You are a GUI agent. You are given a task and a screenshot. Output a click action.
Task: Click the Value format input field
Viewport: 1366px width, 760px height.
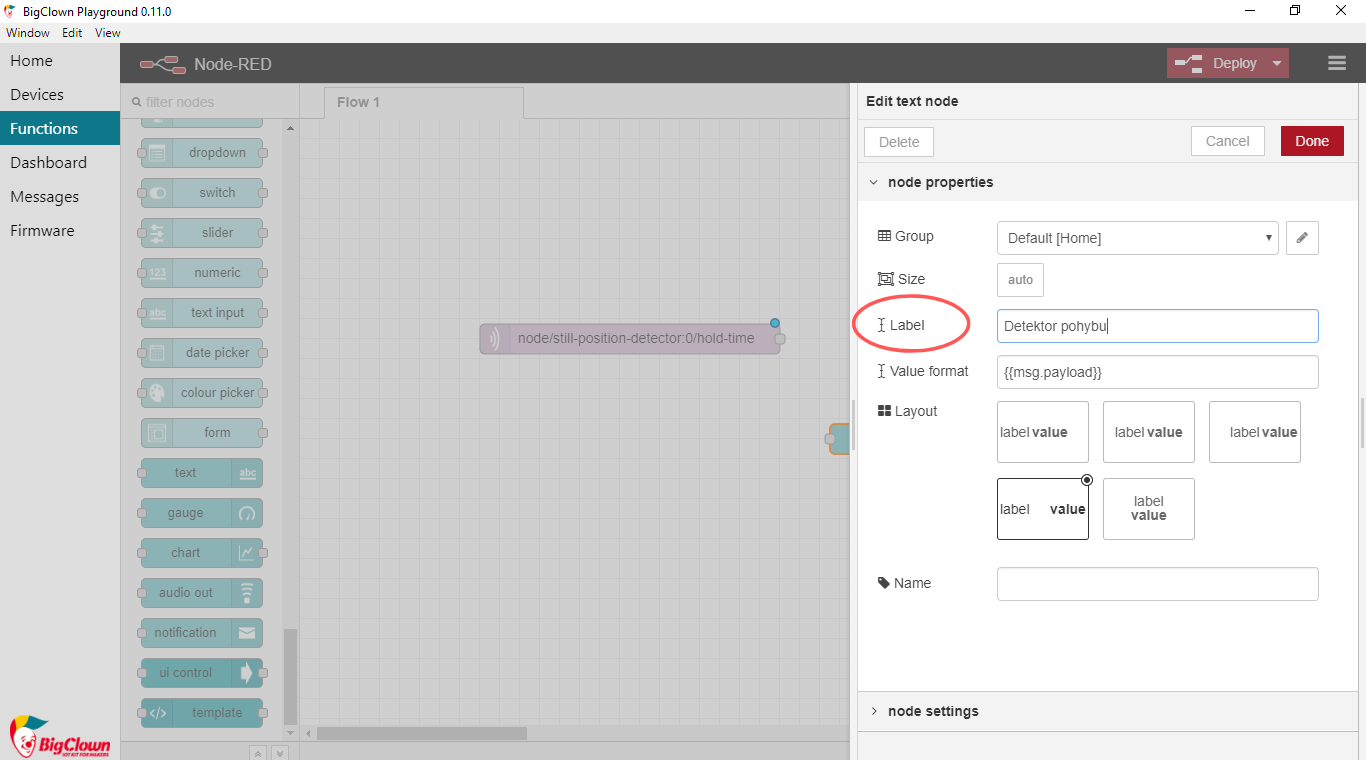pos(1158,372)
